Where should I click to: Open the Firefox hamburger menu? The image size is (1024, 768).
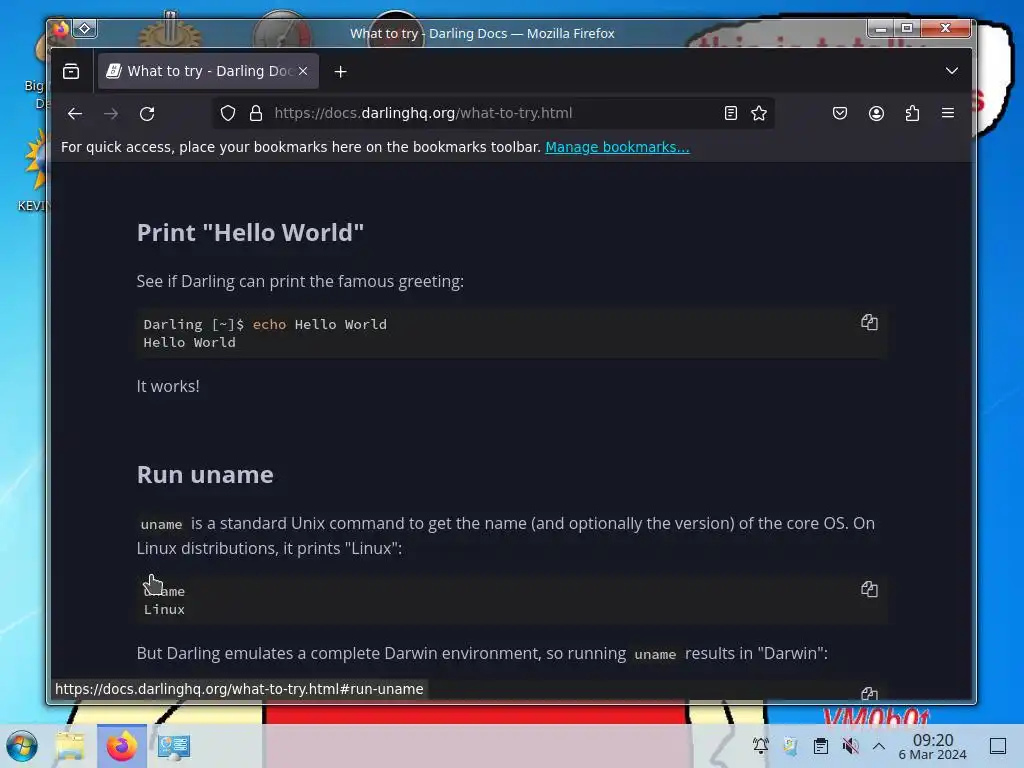pos(948,113)
